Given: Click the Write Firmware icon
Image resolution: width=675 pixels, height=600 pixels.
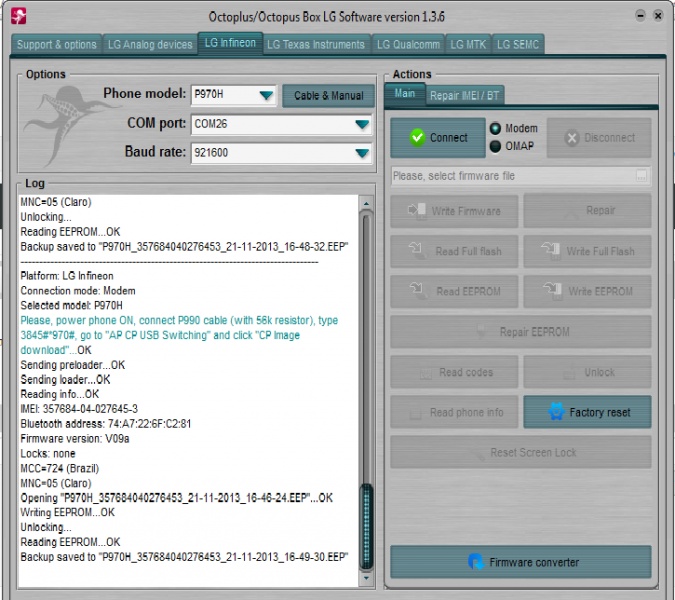Looking at the screenshot, I should (x=417, y=210).
